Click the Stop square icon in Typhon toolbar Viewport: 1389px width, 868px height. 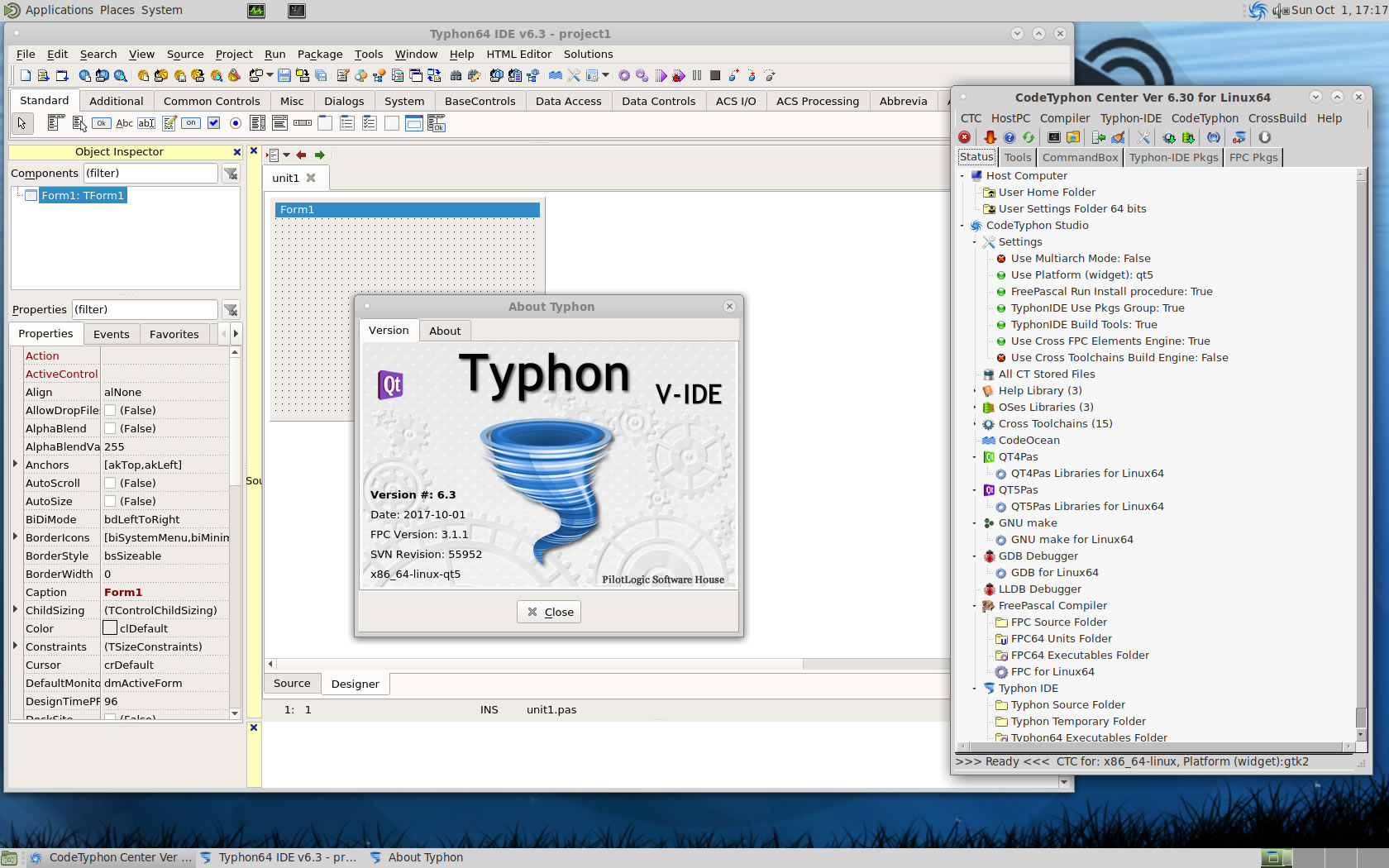point(715,76)
